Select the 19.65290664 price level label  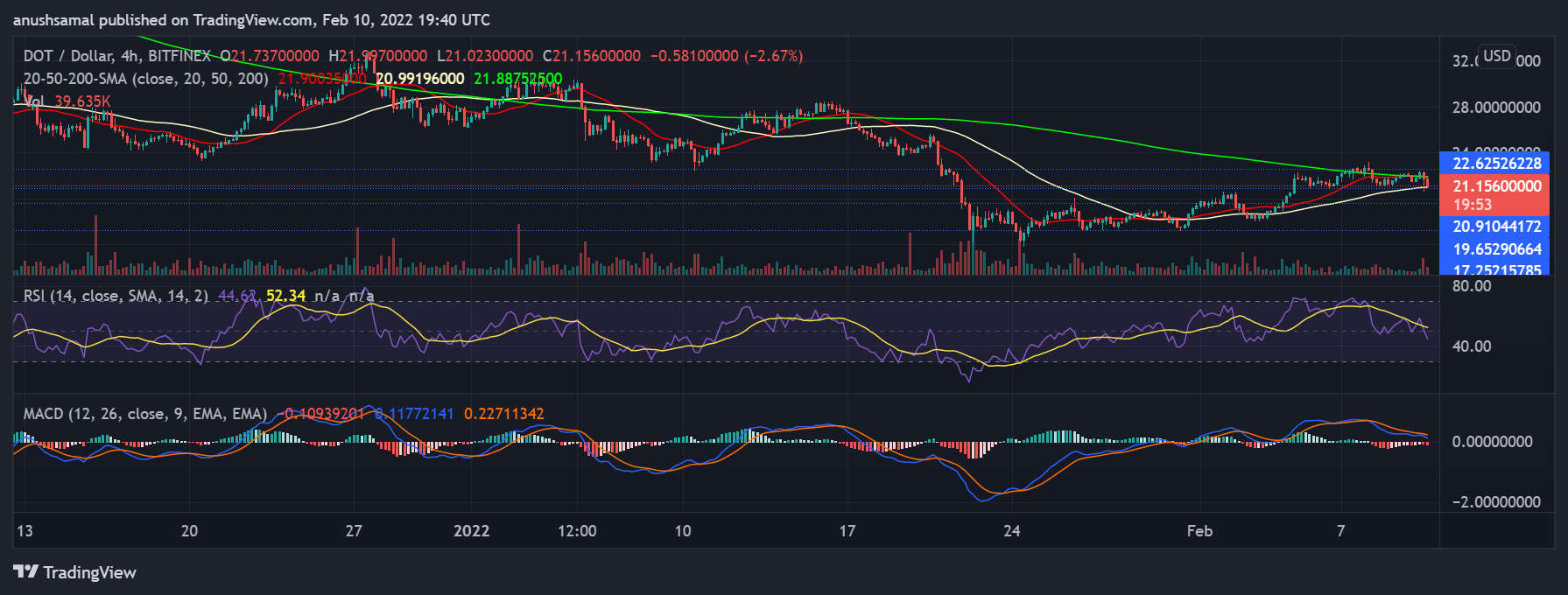pyautogui.click(x=1496, y=249)
